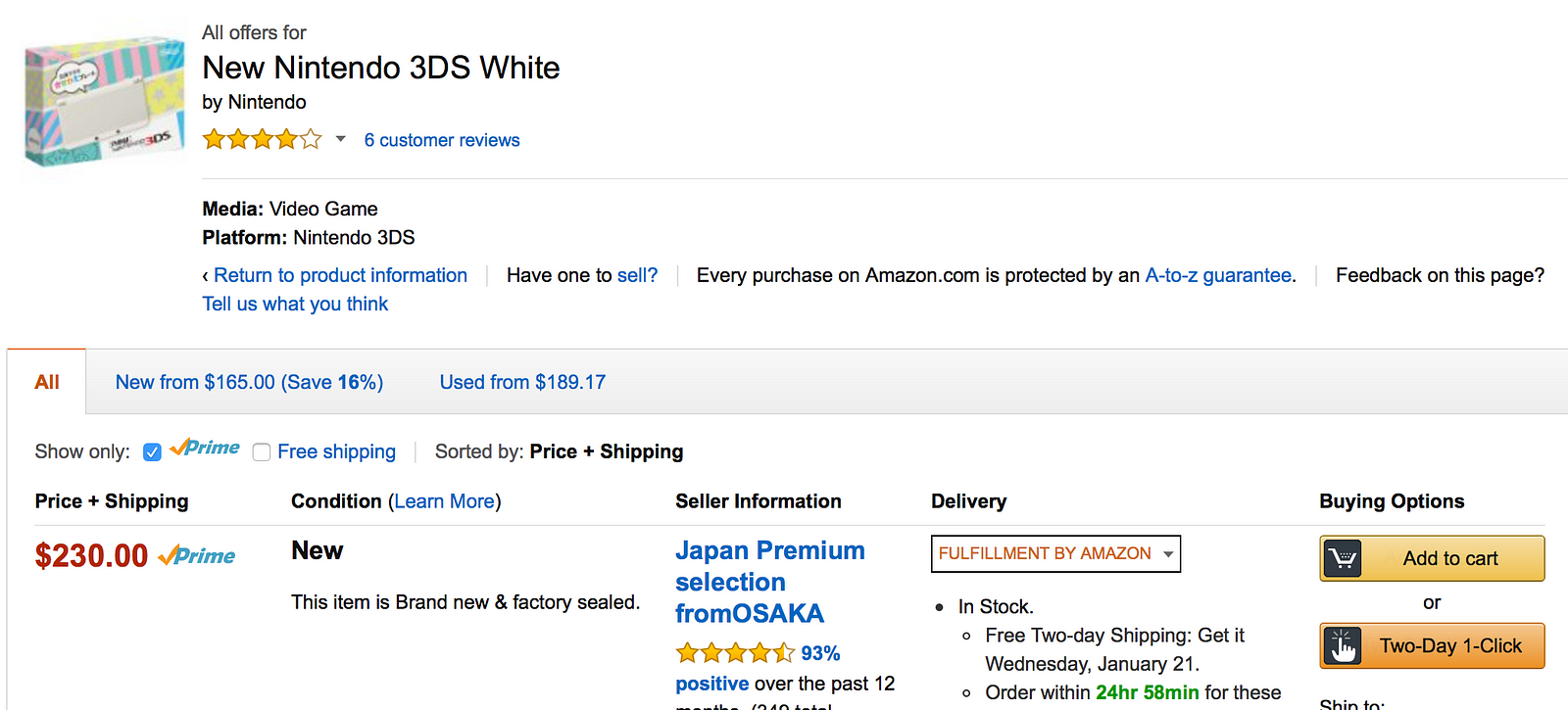The height and width of the screenshot is (710, 1568).
Task: Click Learn More next to Condition
Action: coord(445,501)
